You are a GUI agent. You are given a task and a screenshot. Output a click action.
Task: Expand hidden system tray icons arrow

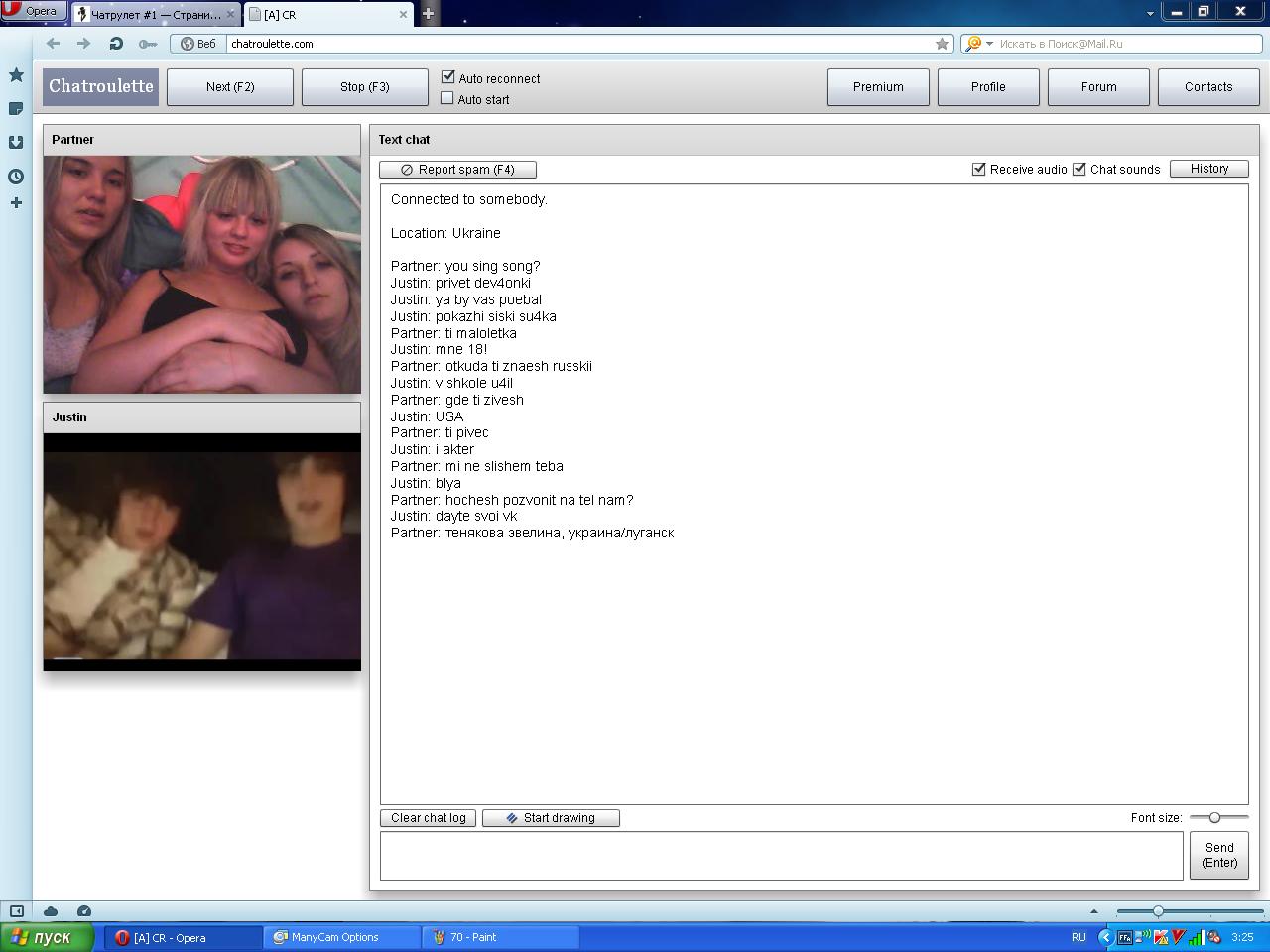[1105, 937]
